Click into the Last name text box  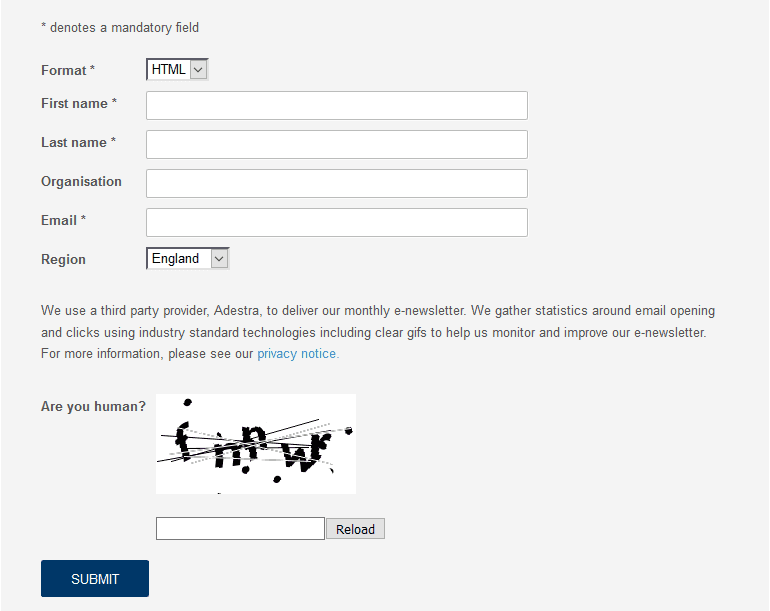pyautogui.click(x=337, y=144)
